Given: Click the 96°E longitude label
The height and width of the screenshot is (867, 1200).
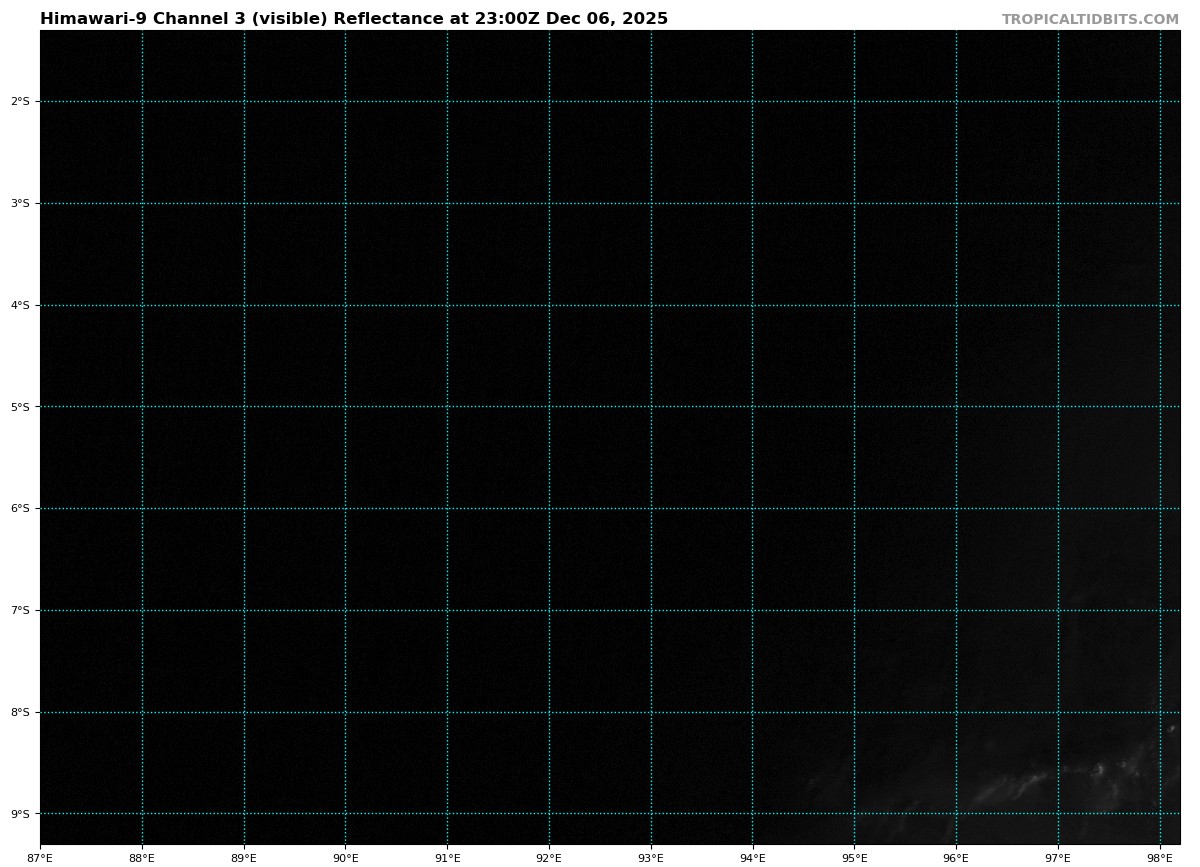Looking at the screenshot, I should (956, 857).
